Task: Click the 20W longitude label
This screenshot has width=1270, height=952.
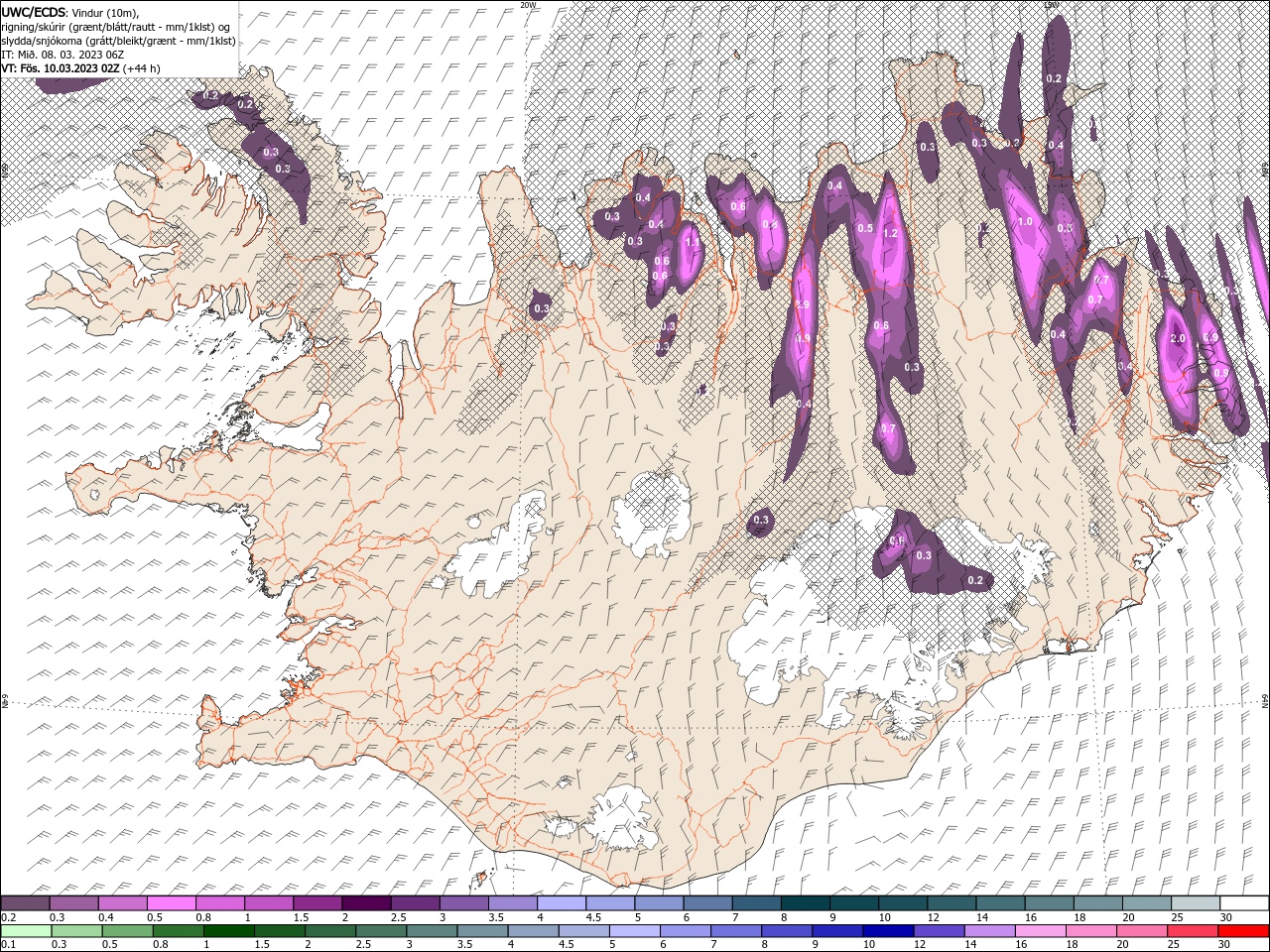Action: [x=528, y=5]
